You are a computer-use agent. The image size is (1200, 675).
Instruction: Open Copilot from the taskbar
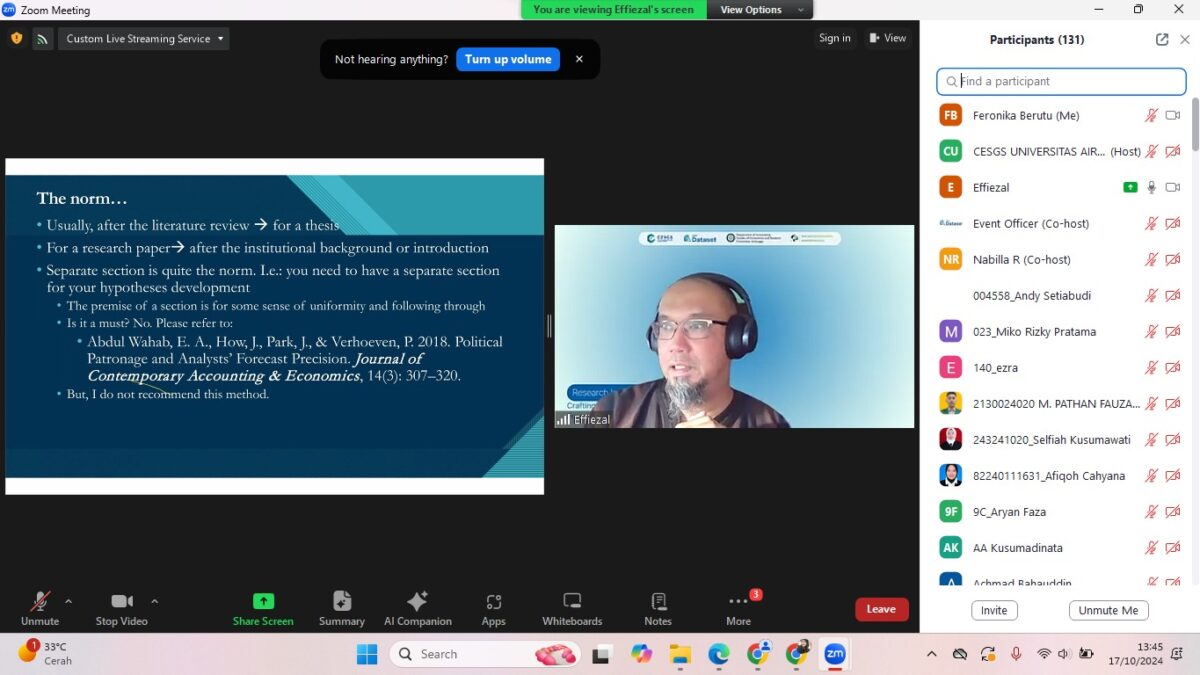pyautogui.click(x=641, y=654)
